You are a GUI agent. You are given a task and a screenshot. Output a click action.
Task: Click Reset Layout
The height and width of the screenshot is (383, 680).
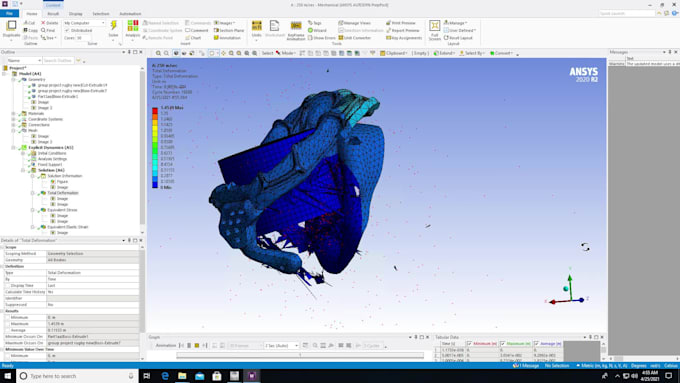[458, 38]
